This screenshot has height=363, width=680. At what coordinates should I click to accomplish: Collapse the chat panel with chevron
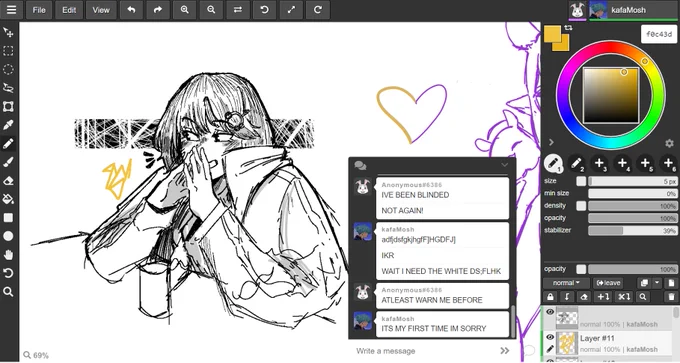point(504,165)
